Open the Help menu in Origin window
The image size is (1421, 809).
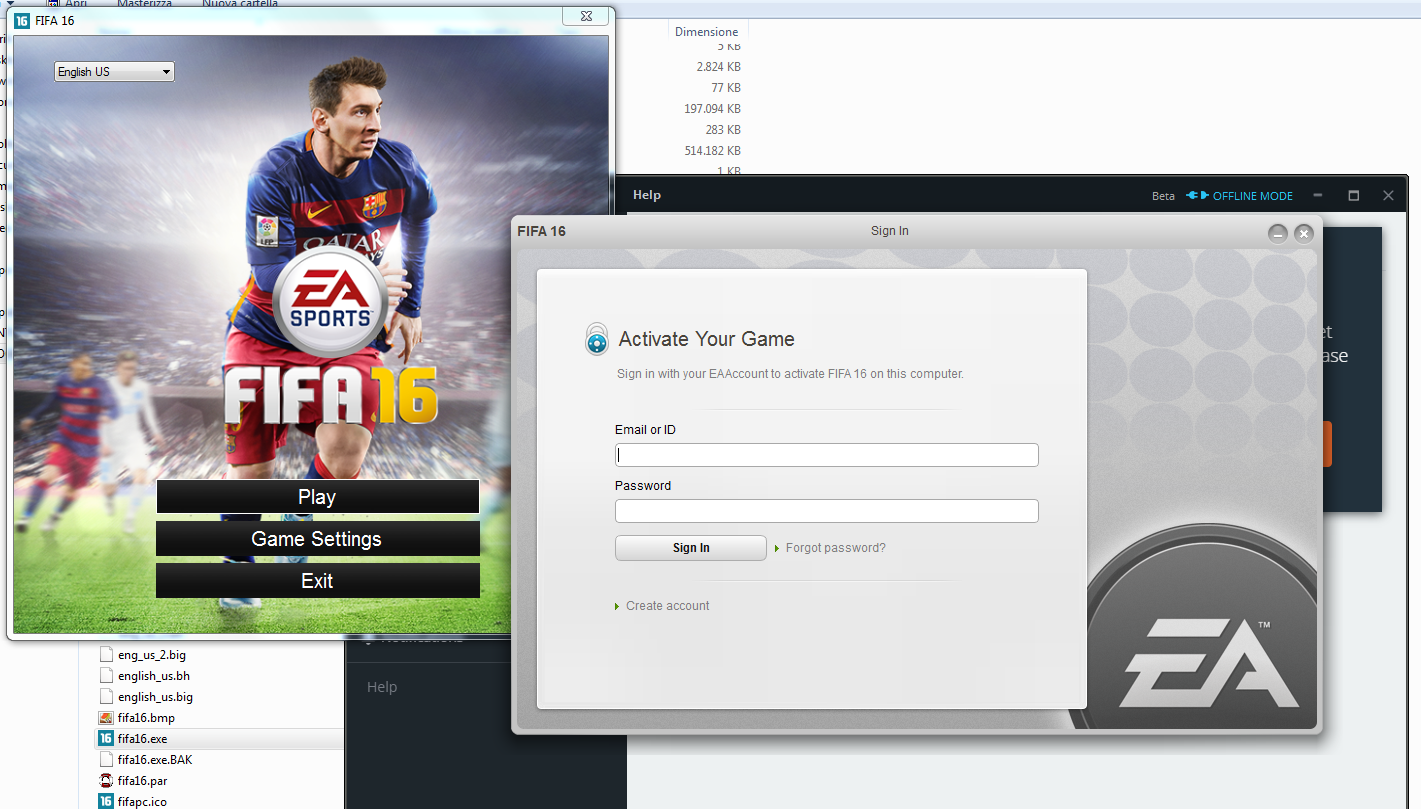647,195
